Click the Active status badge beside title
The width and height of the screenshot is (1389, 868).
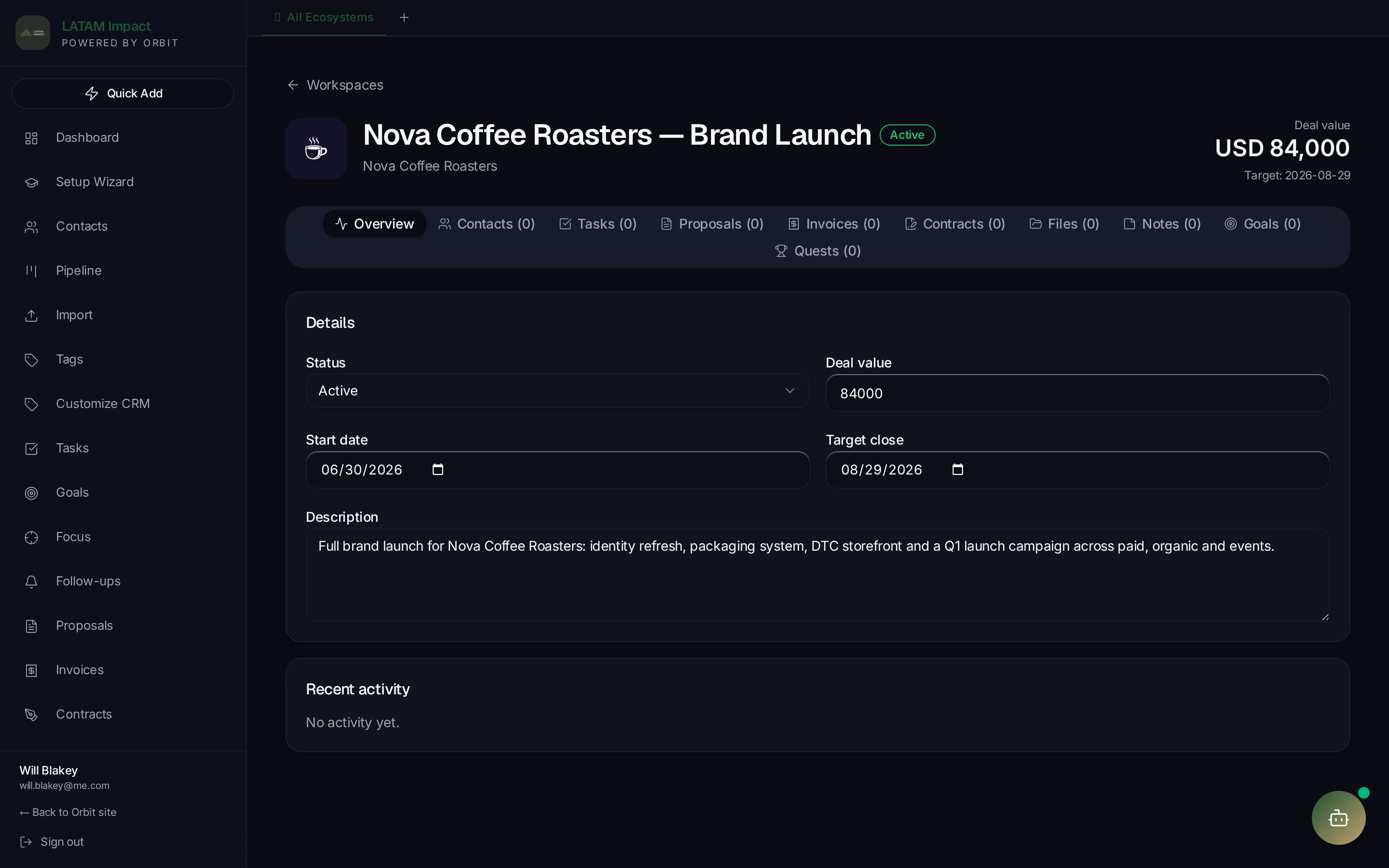point(908,135)
